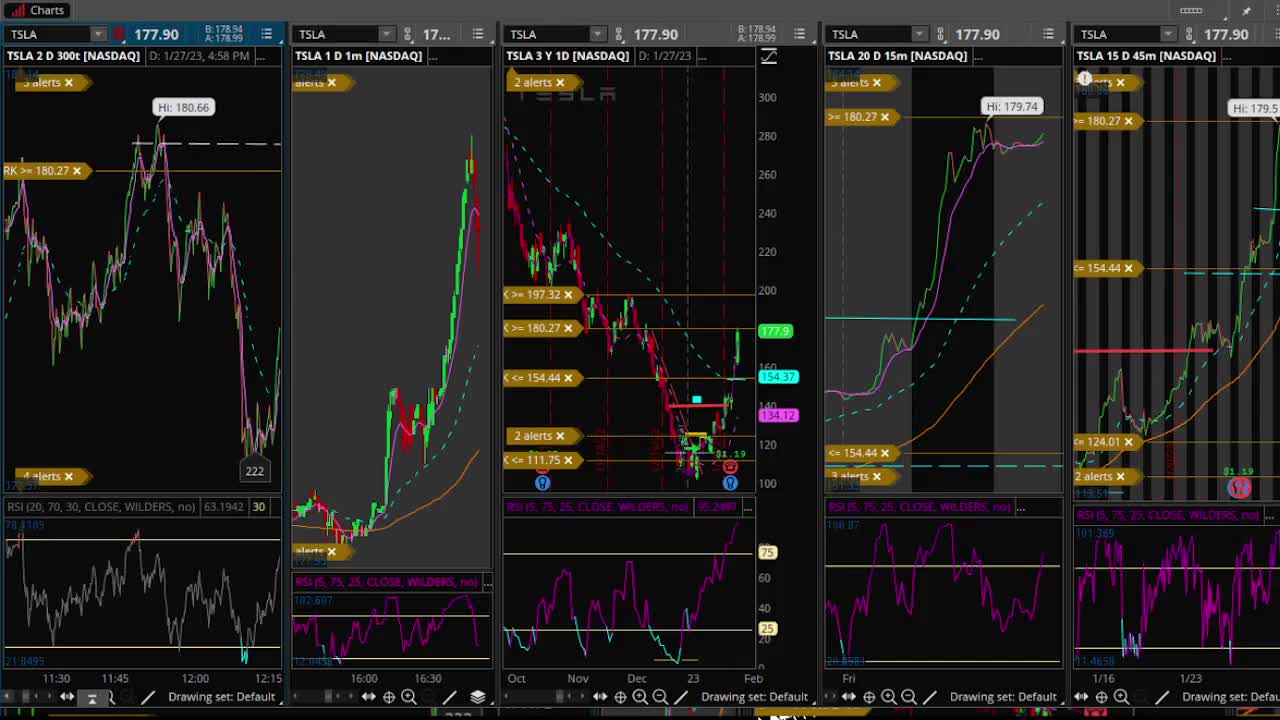1280x720 pixels.
Task: Expand the TSLA symbol dropdown on 20 D 15m chart
Action: 918,34
